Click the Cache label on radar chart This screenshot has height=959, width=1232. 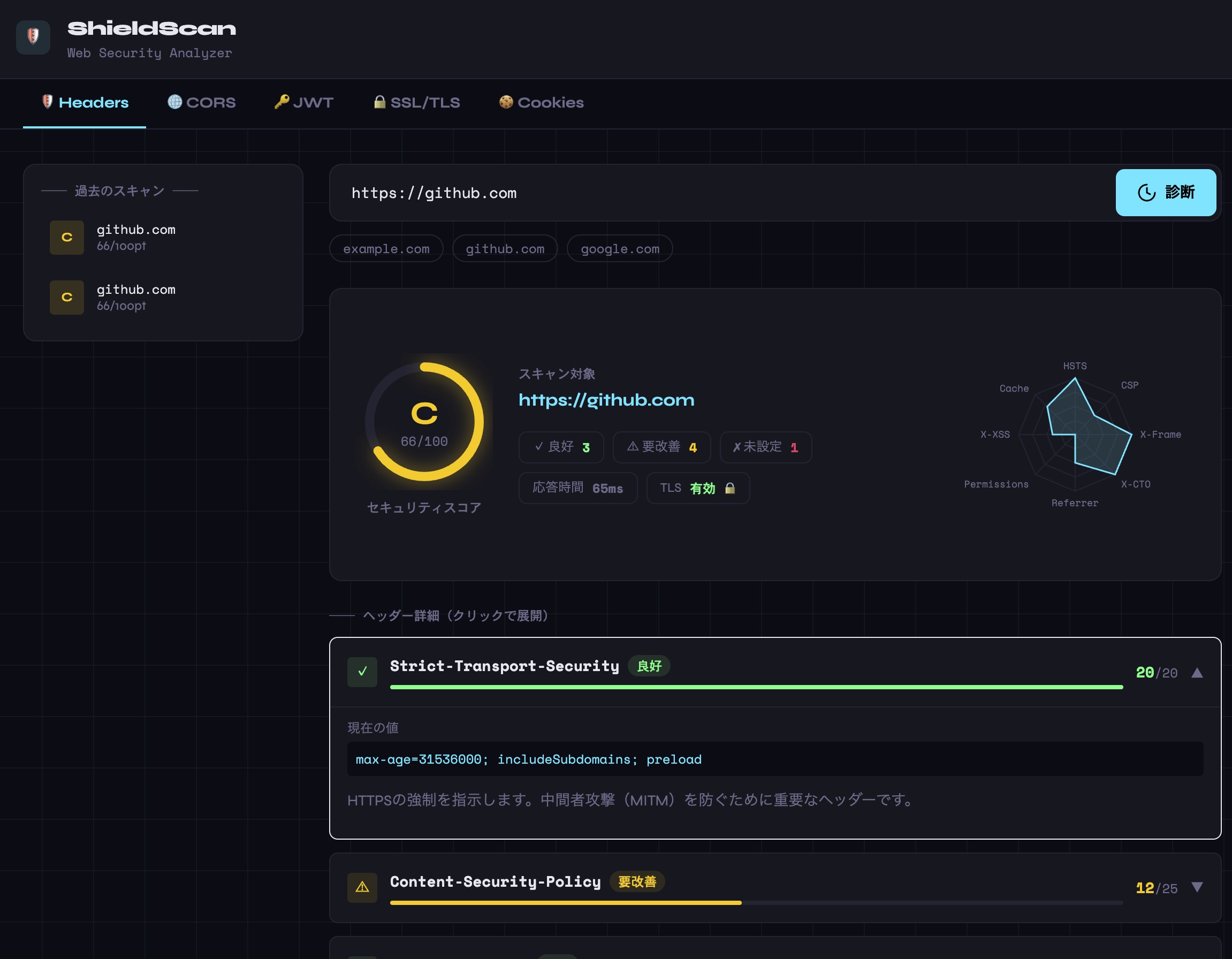tap(1014, 389)
